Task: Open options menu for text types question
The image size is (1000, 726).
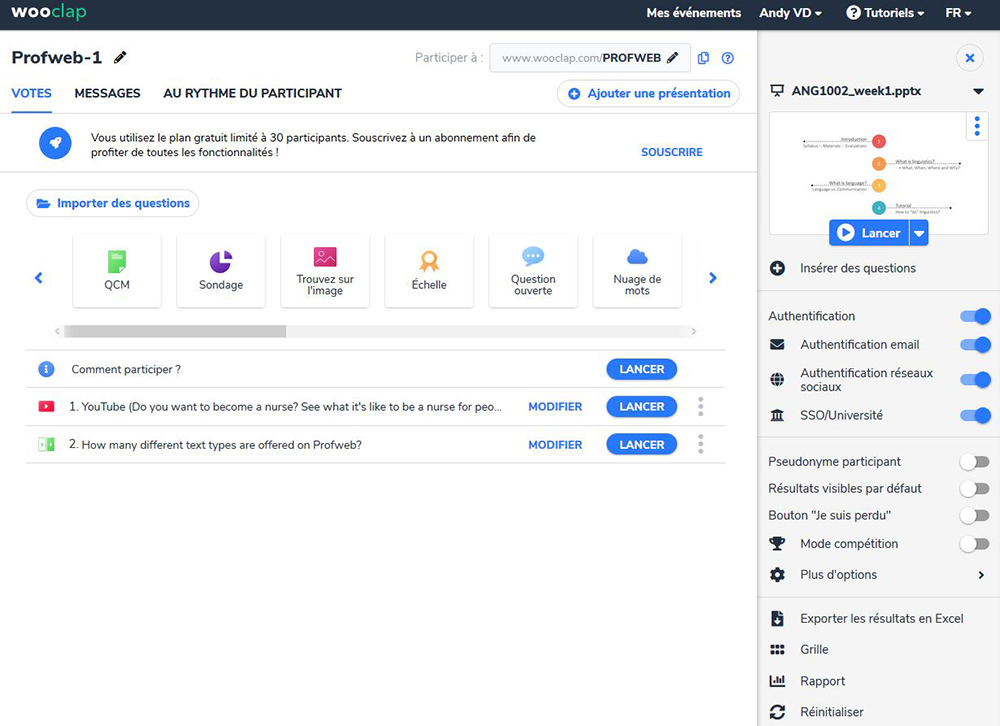Action: tap(700, 444)
